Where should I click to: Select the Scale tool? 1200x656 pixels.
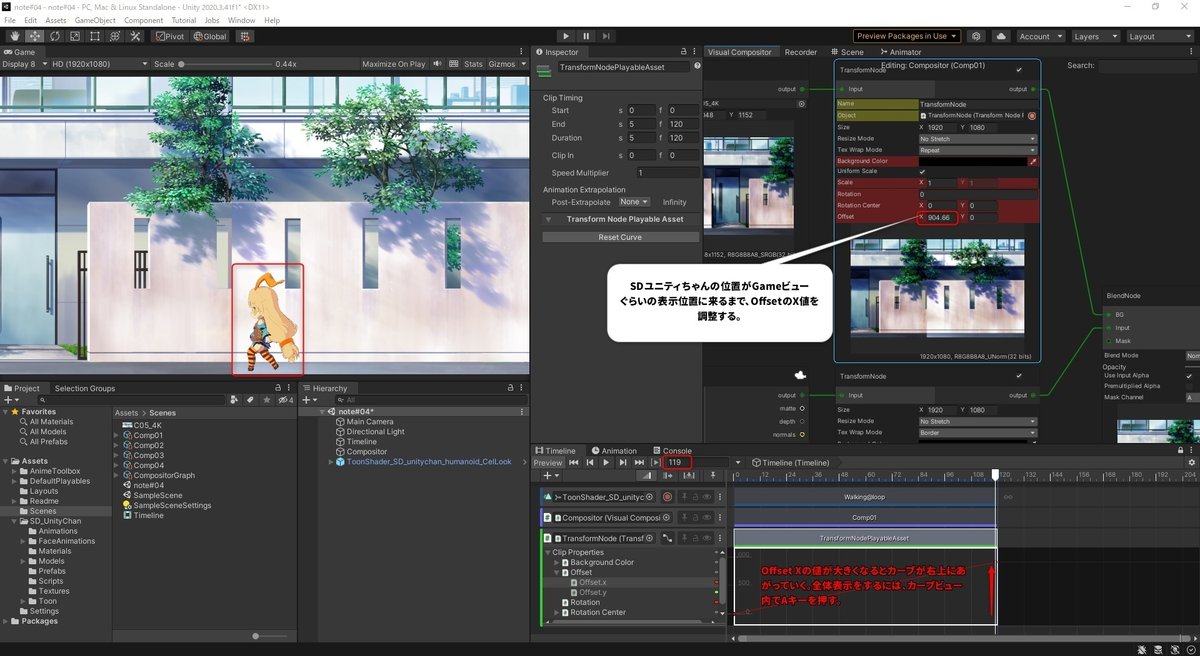(x=74, y=36)
